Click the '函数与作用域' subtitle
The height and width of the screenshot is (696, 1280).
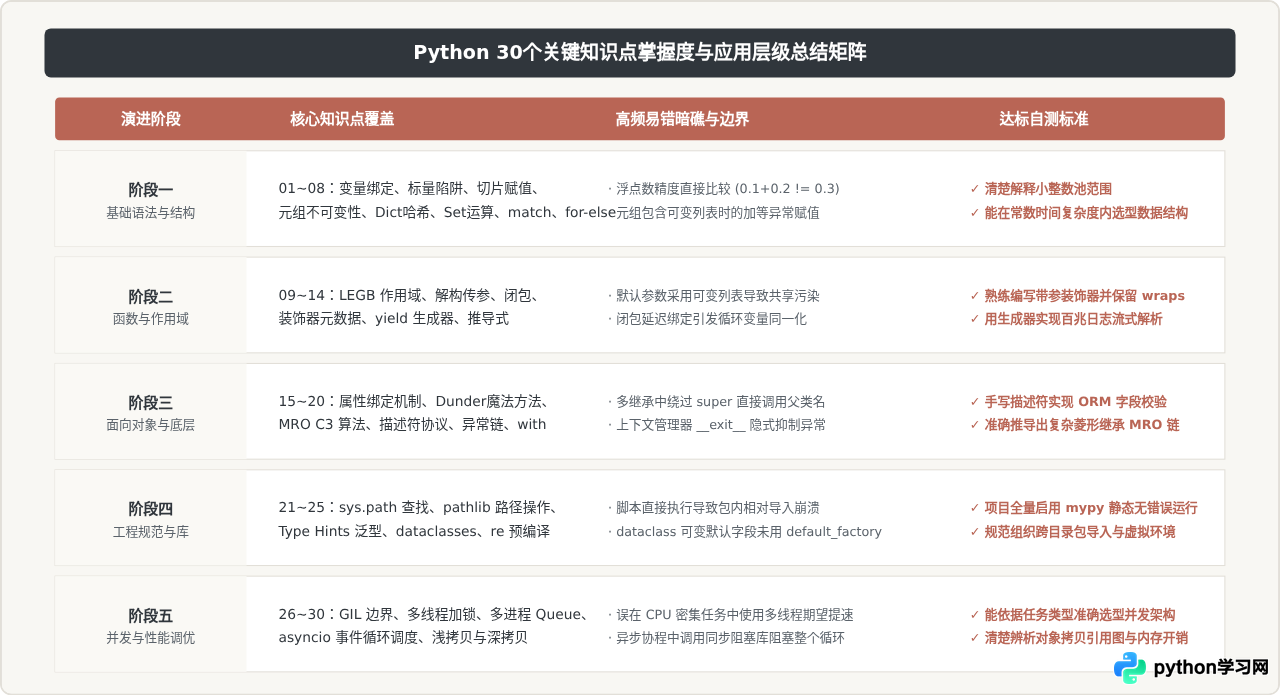pos(151,319)
